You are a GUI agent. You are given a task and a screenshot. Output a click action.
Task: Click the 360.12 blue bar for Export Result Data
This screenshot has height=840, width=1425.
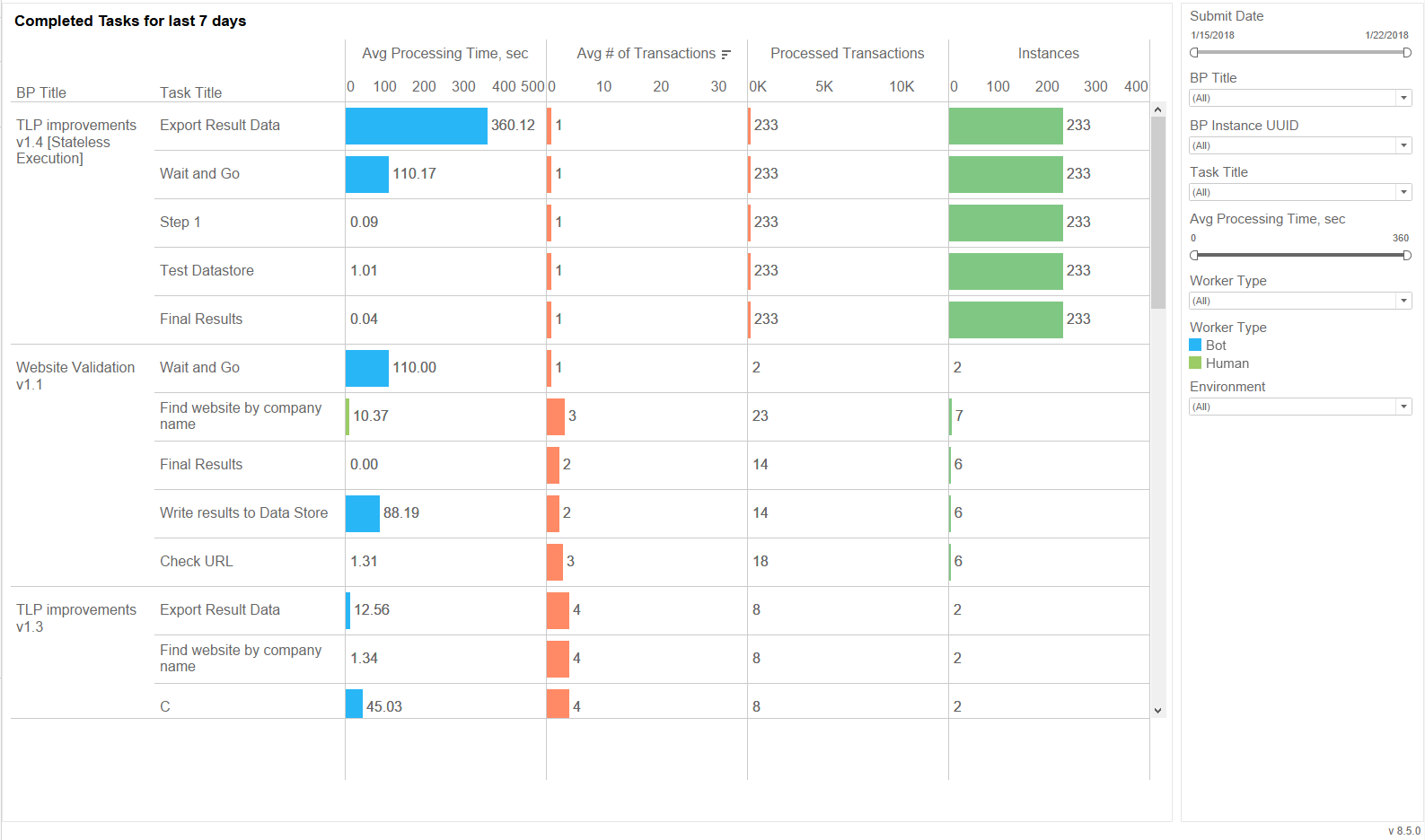(417, 126)
